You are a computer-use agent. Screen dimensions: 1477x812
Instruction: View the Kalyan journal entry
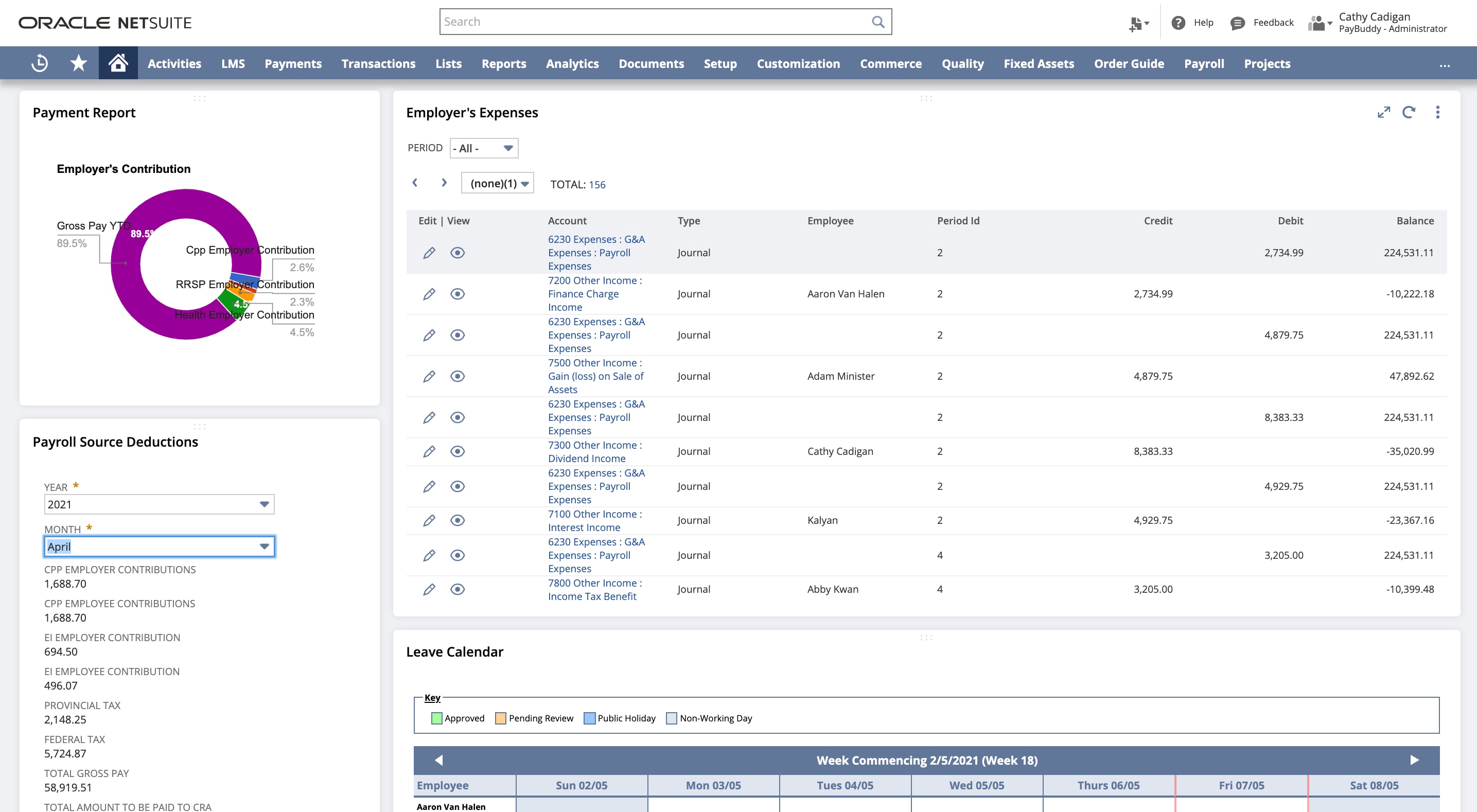[x=457, y=521]
